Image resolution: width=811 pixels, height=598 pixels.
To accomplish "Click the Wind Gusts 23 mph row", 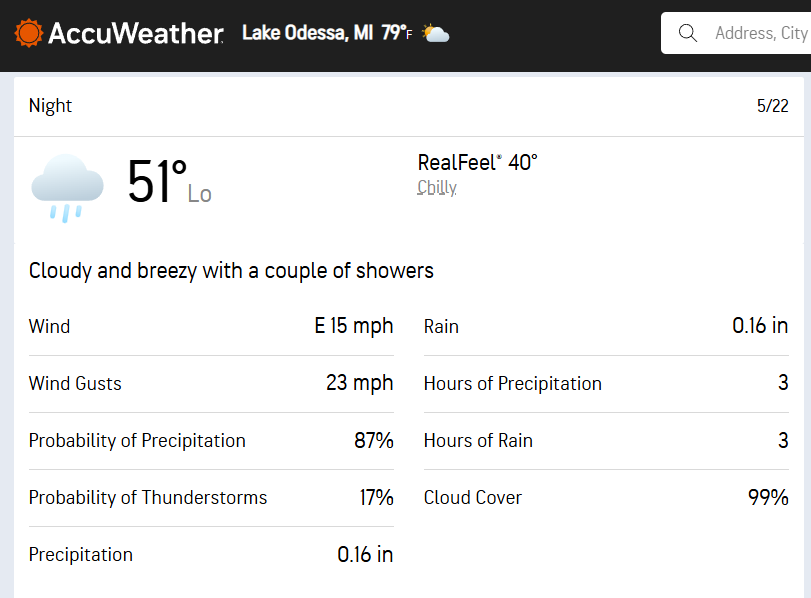I will pyautogui.click(x=211, y=384).
